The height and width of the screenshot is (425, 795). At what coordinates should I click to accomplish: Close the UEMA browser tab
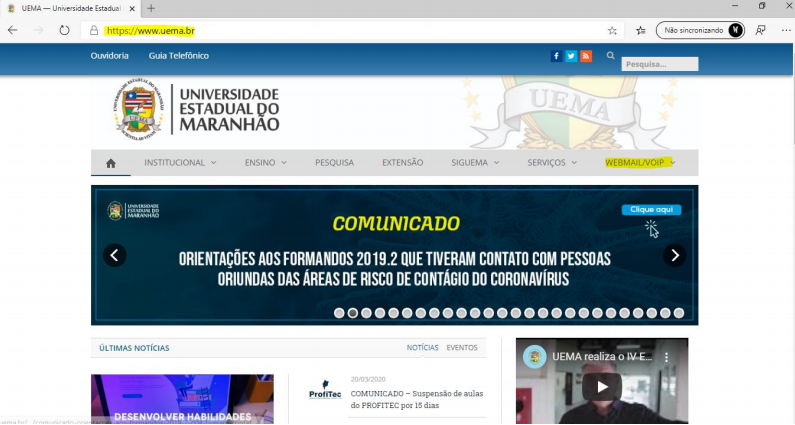coord(132,9)
